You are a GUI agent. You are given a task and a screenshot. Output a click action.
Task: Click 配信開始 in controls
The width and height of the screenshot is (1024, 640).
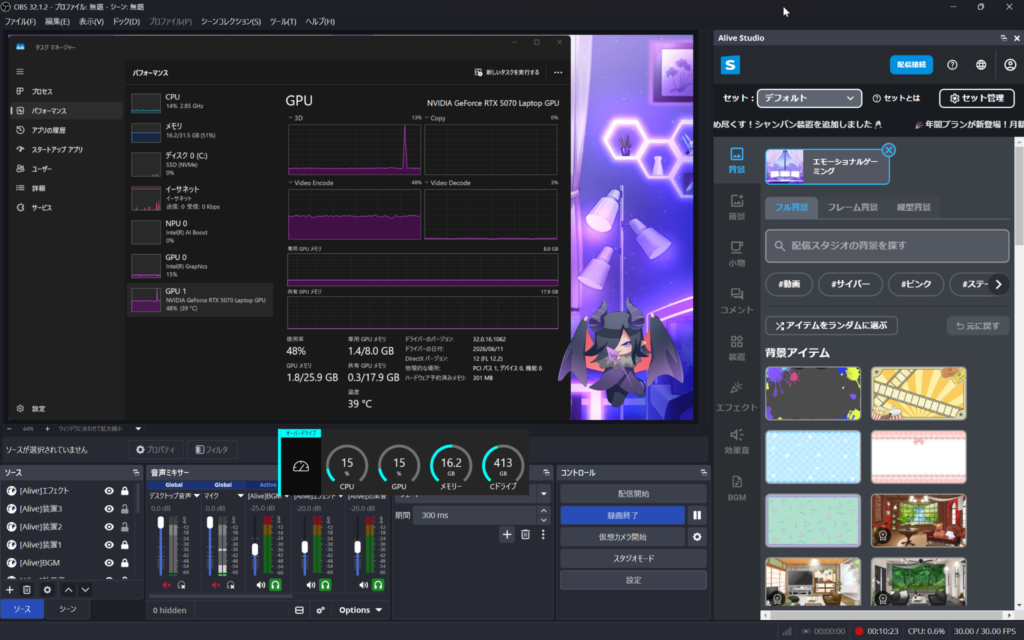pyautogui.click(x=633, y=494)
